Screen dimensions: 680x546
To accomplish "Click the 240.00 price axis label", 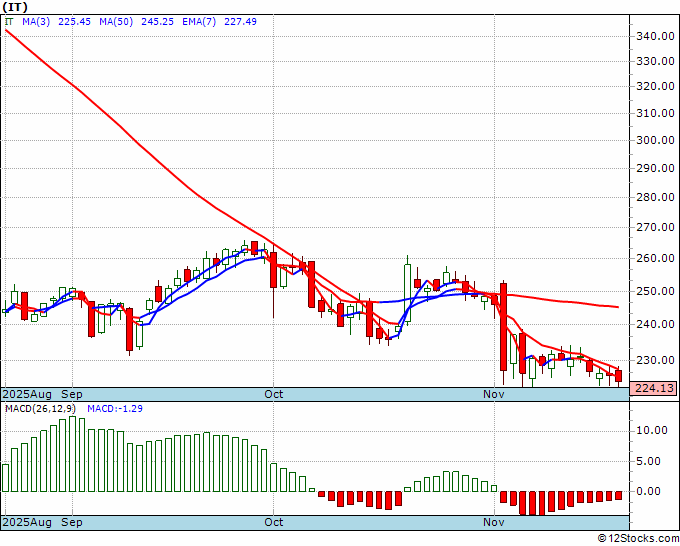I will click(655, 325).
